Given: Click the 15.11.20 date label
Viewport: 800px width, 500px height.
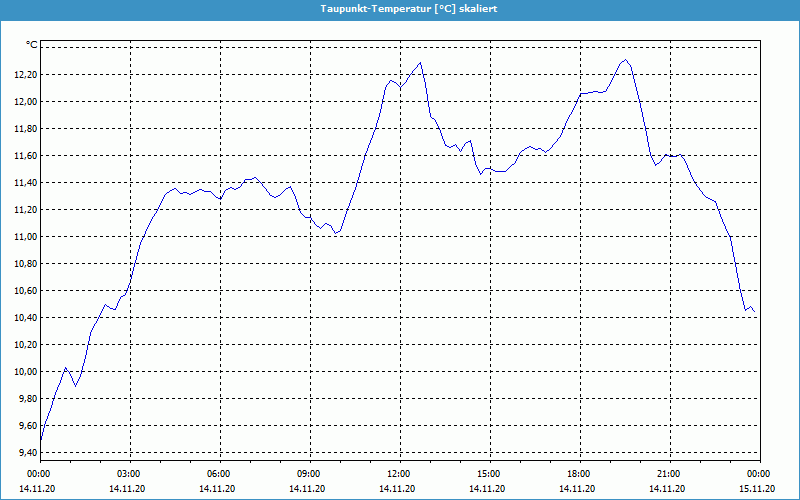Looking at the screenshot, I should [757, 488].
